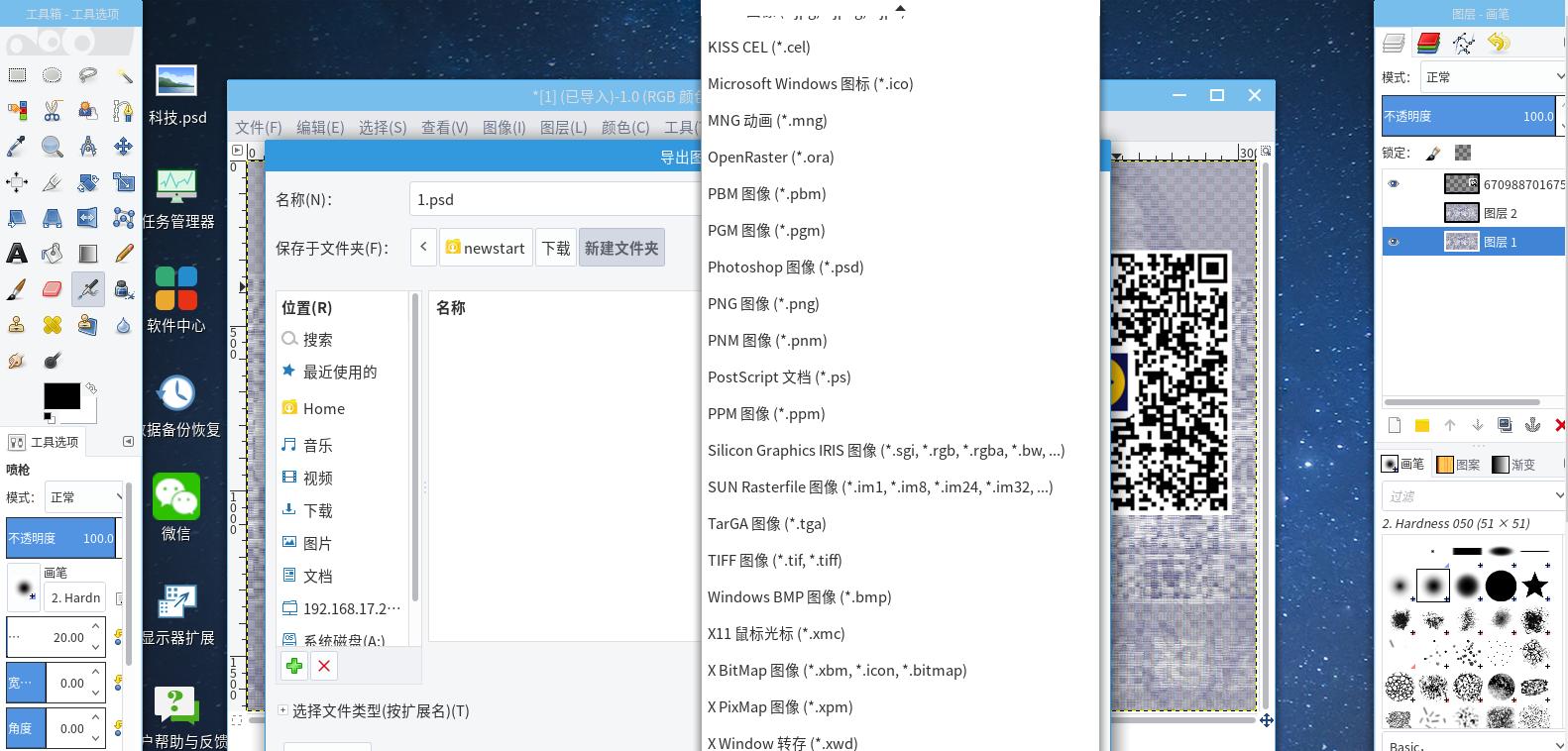Open the brush filter 过滤 combo box
1568x751 pixels.
coord(1474,495)
